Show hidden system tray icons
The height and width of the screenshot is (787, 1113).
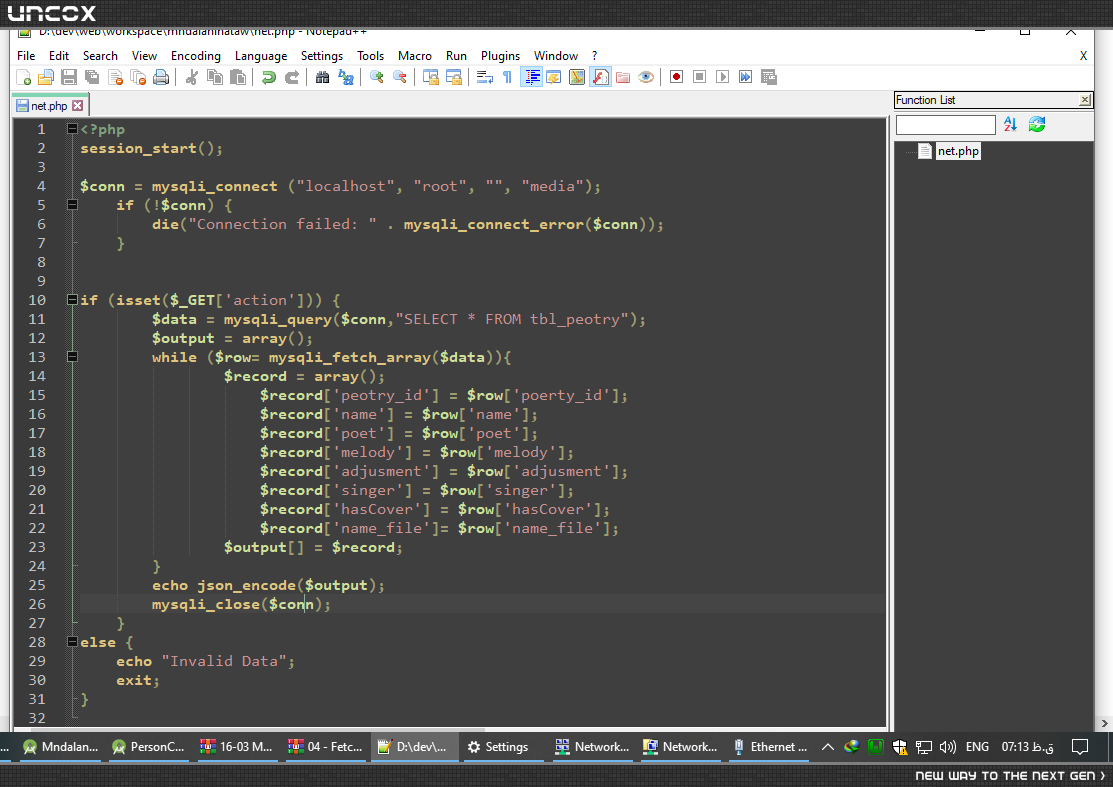(828, 747)
